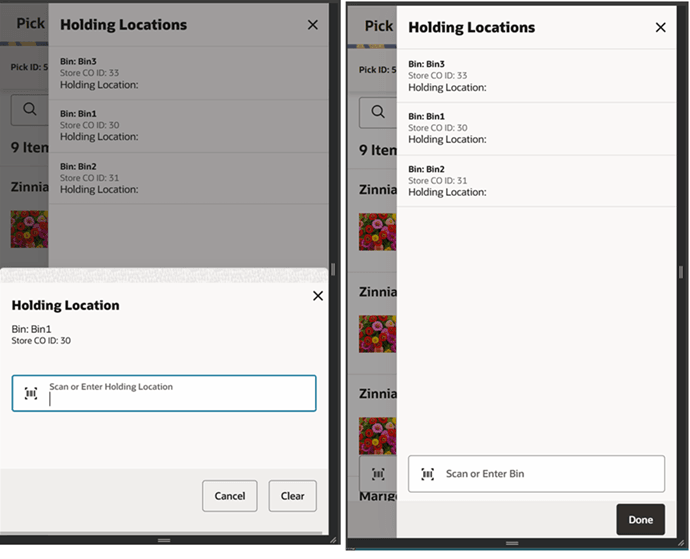Select Bin1 row in right panel
Image resolution: width=690 pixels, height=559 pixels.
[x=536, y=129]
